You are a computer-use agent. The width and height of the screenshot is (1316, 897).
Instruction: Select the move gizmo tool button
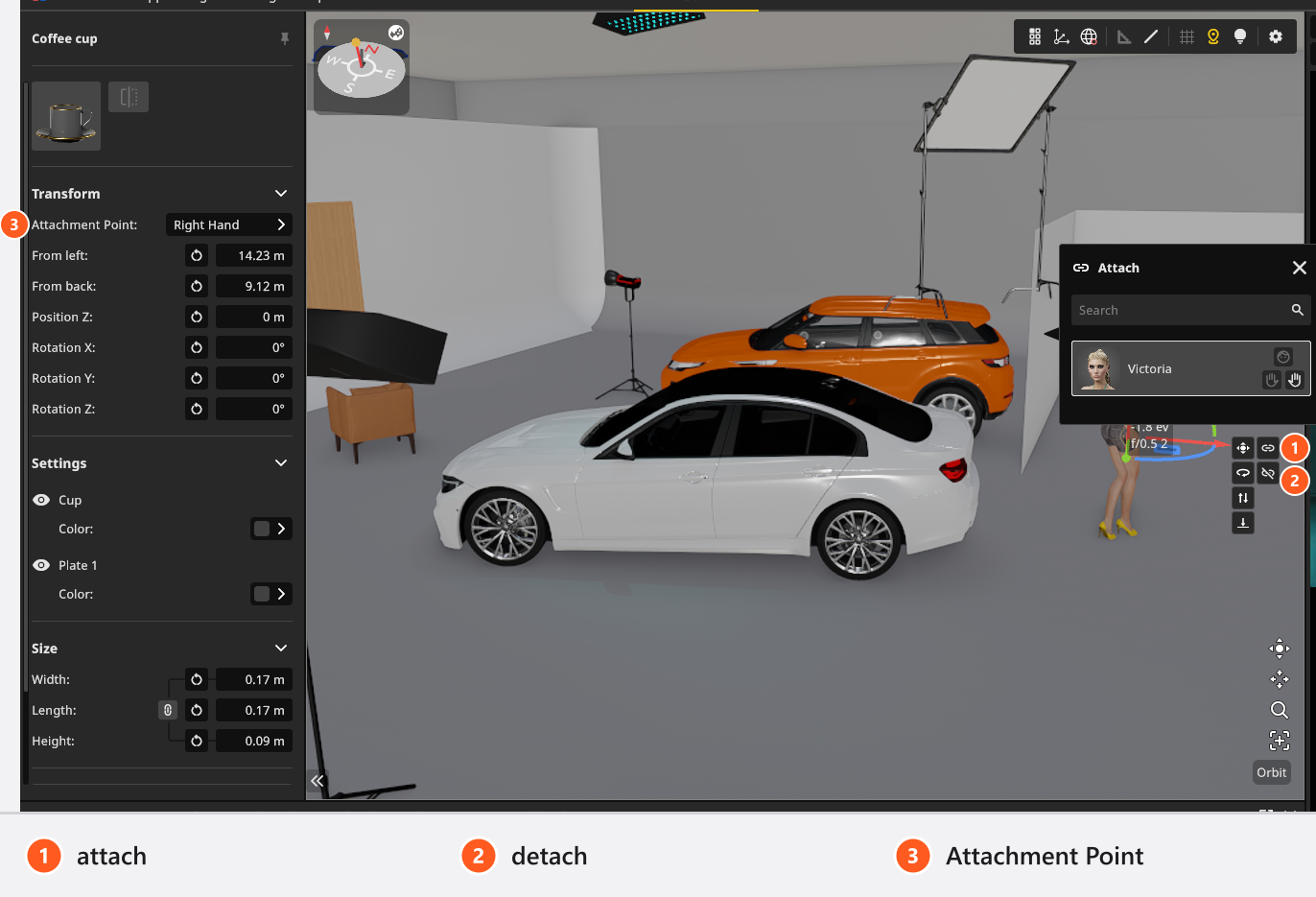click(x=1243, y=448)
